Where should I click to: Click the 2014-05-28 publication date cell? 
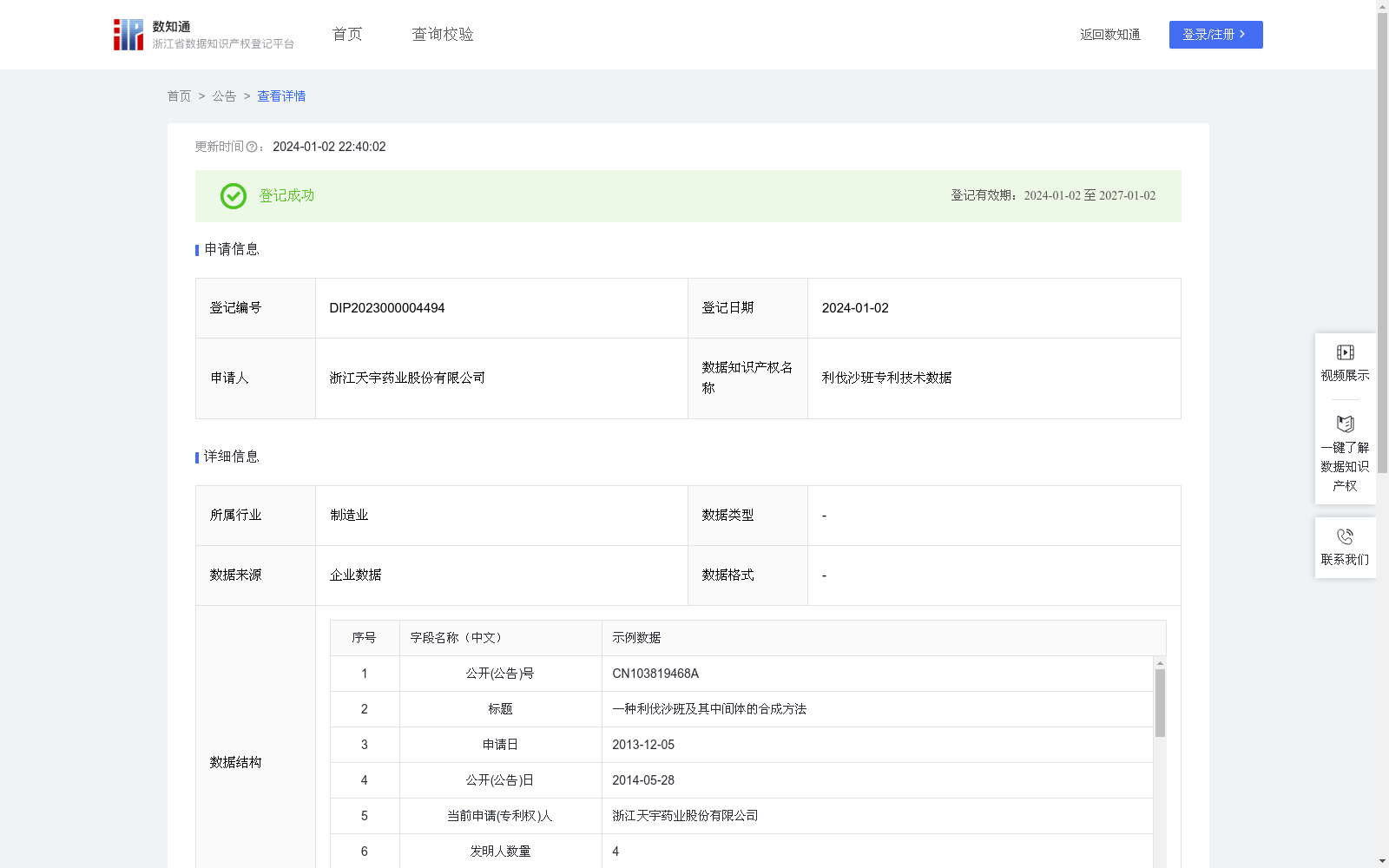point(877,780)
